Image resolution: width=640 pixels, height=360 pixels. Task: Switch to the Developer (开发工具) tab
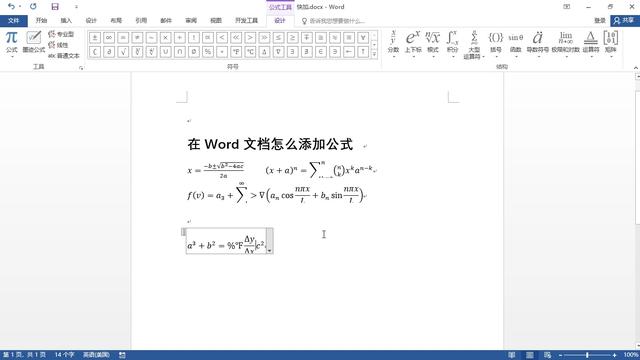[x=247, y=20]
